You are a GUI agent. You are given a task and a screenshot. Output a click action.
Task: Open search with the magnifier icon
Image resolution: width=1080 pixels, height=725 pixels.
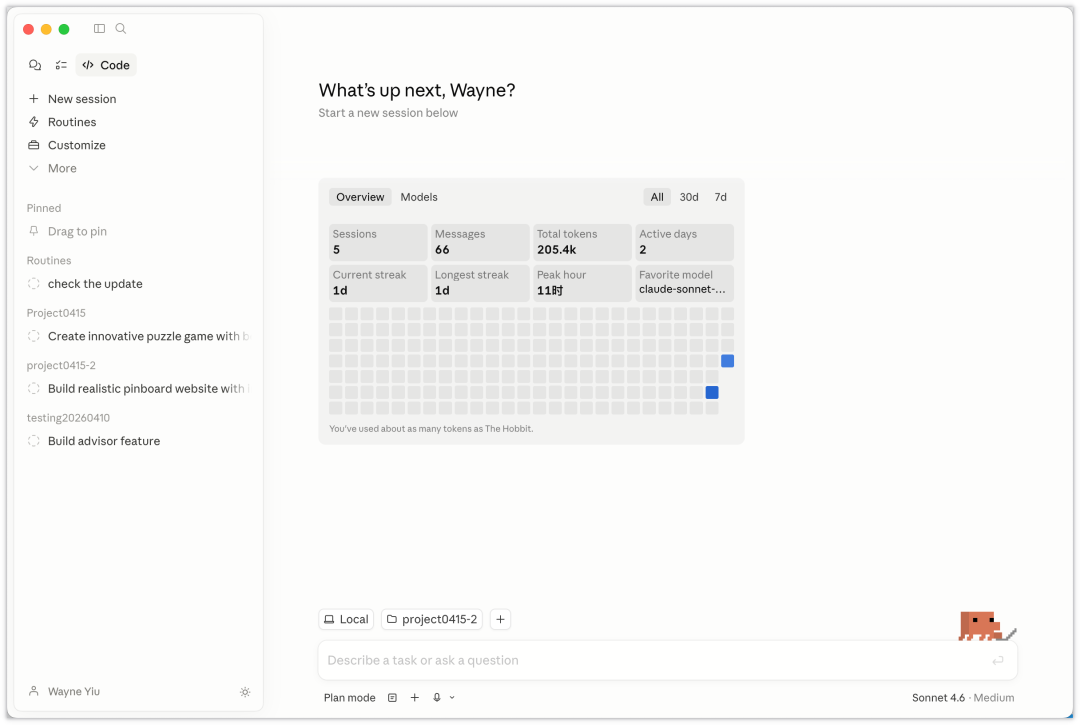(121, 29)
